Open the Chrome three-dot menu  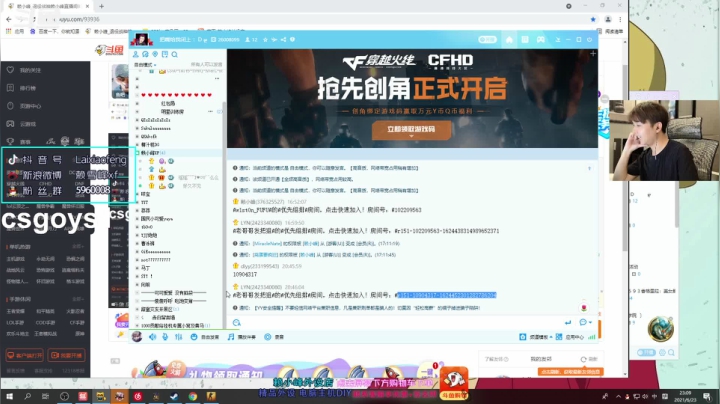(620, 19)
